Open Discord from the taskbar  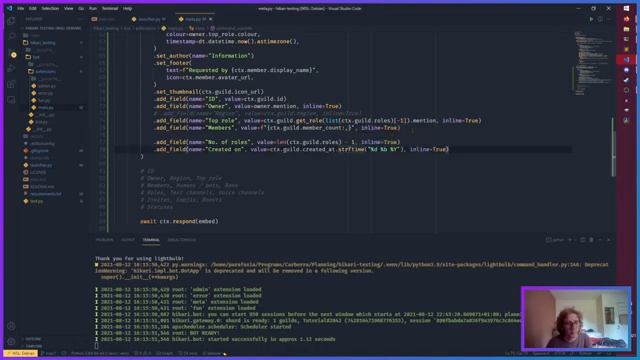pyautogui.click(x=627, y=70)
